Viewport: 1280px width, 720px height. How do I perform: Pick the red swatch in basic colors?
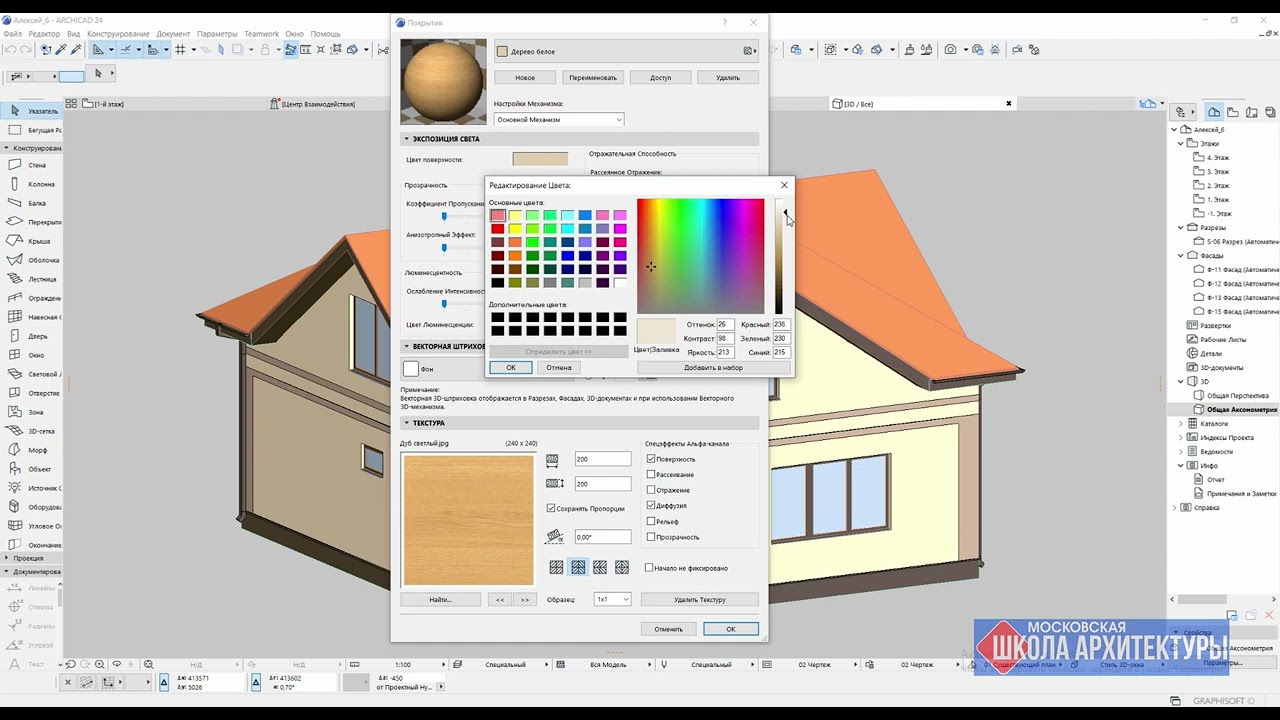pyautogui.click(x=497, y=229)
